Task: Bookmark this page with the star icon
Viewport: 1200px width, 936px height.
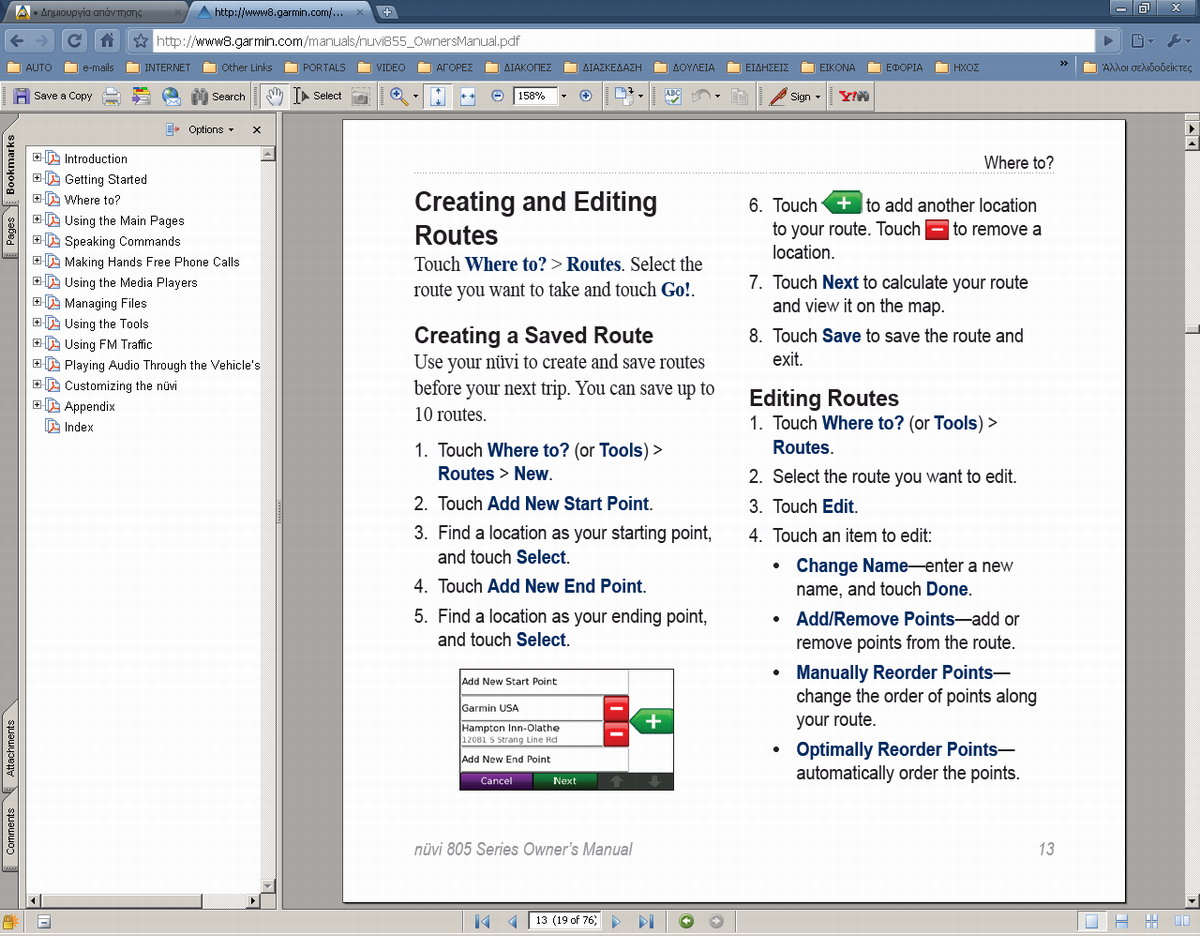Action: coord(140,41)
